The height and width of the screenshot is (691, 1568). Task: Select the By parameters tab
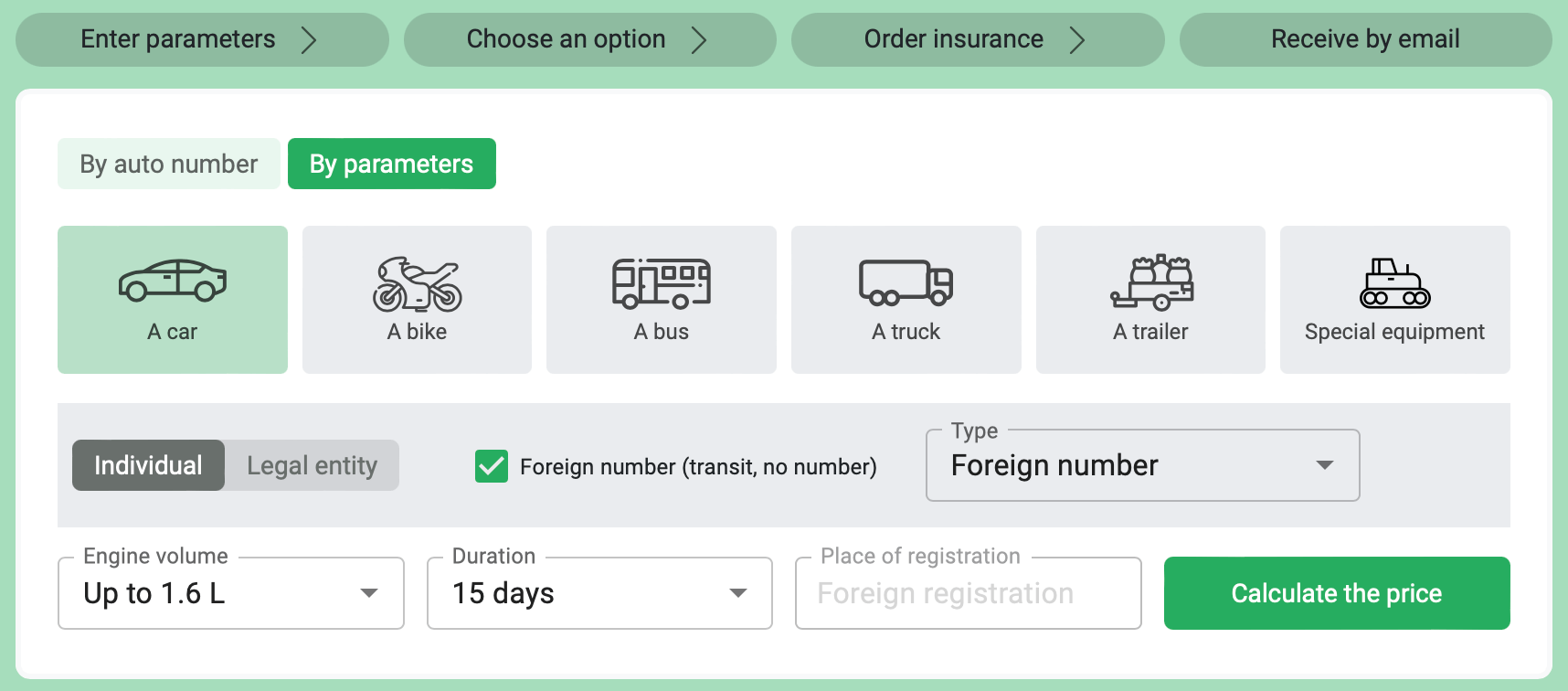(x=392, y=164)
